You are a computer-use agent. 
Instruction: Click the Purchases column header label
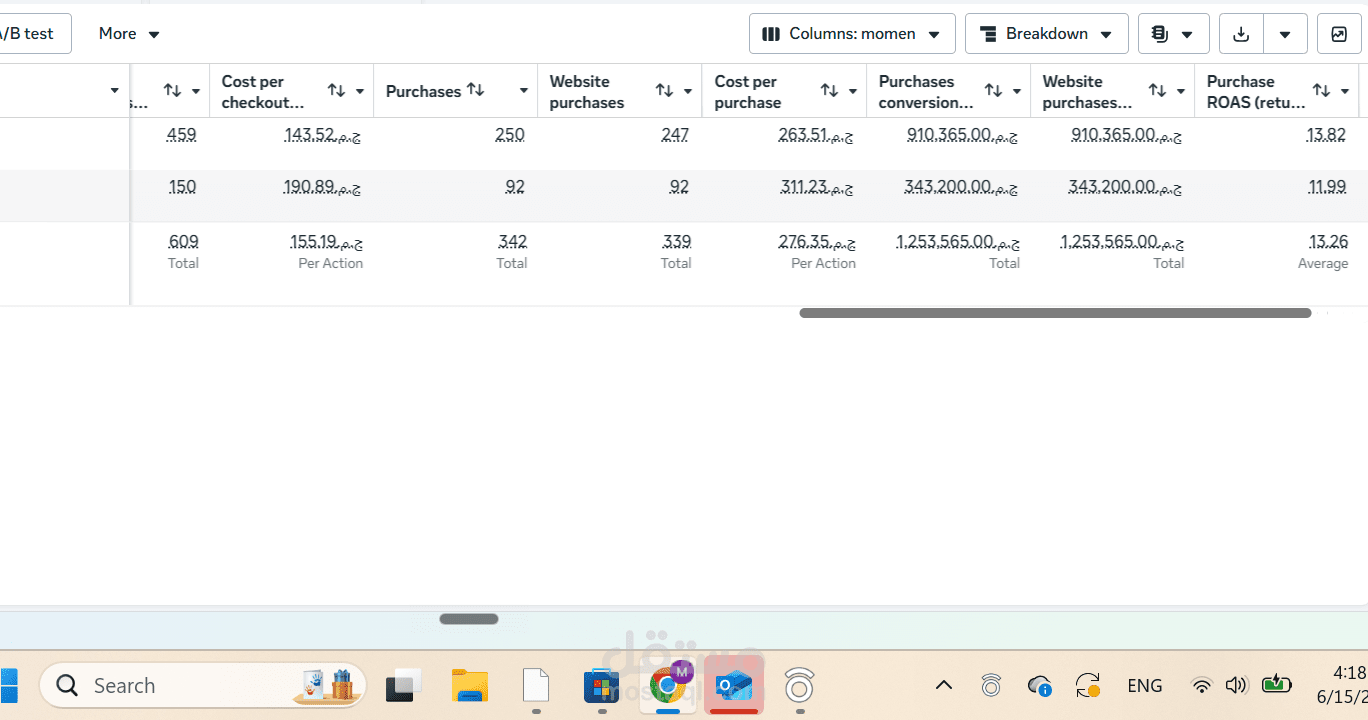[423, 92]
